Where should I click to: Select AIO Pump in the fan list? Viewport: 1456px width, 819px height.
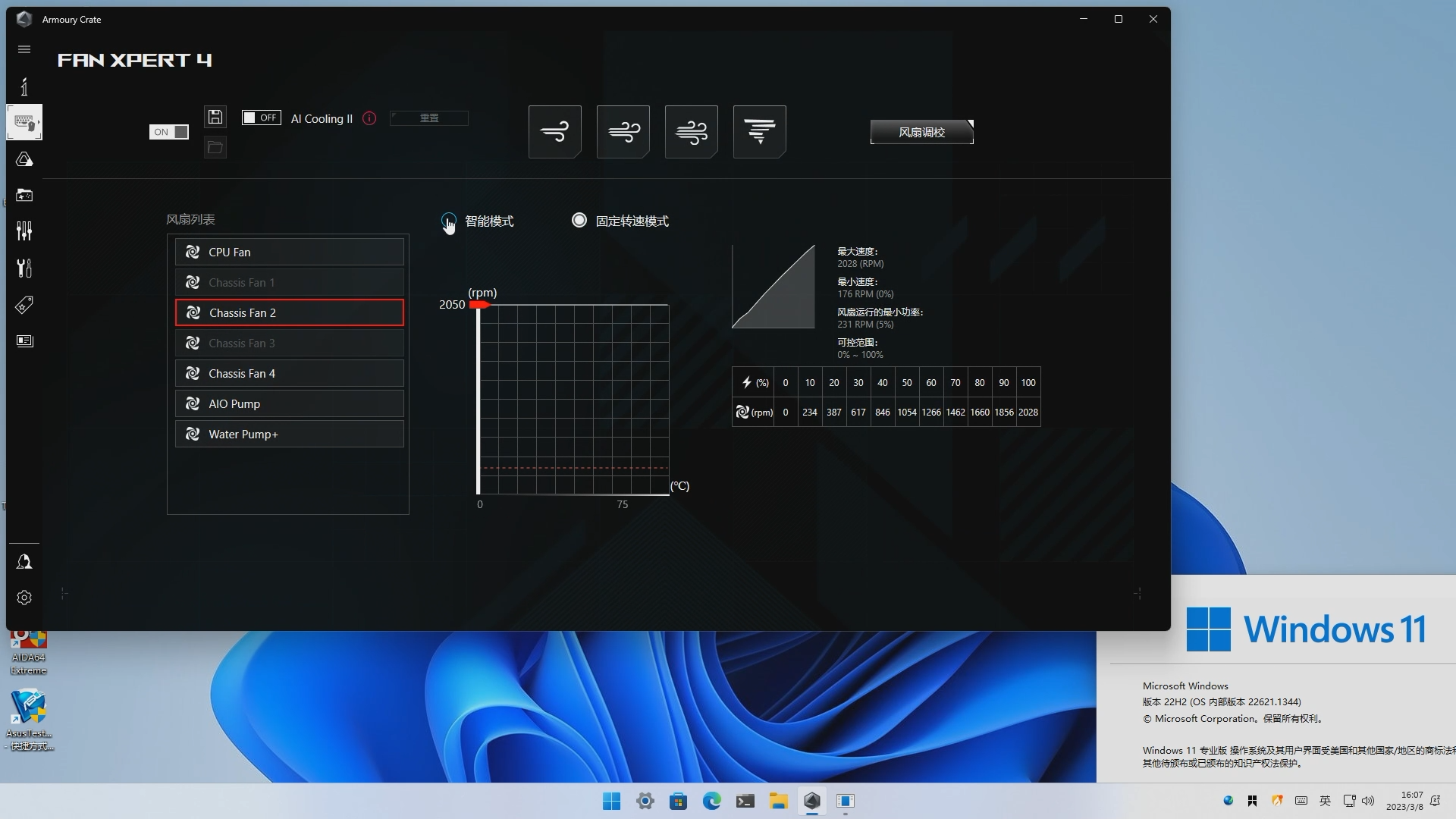289,403
